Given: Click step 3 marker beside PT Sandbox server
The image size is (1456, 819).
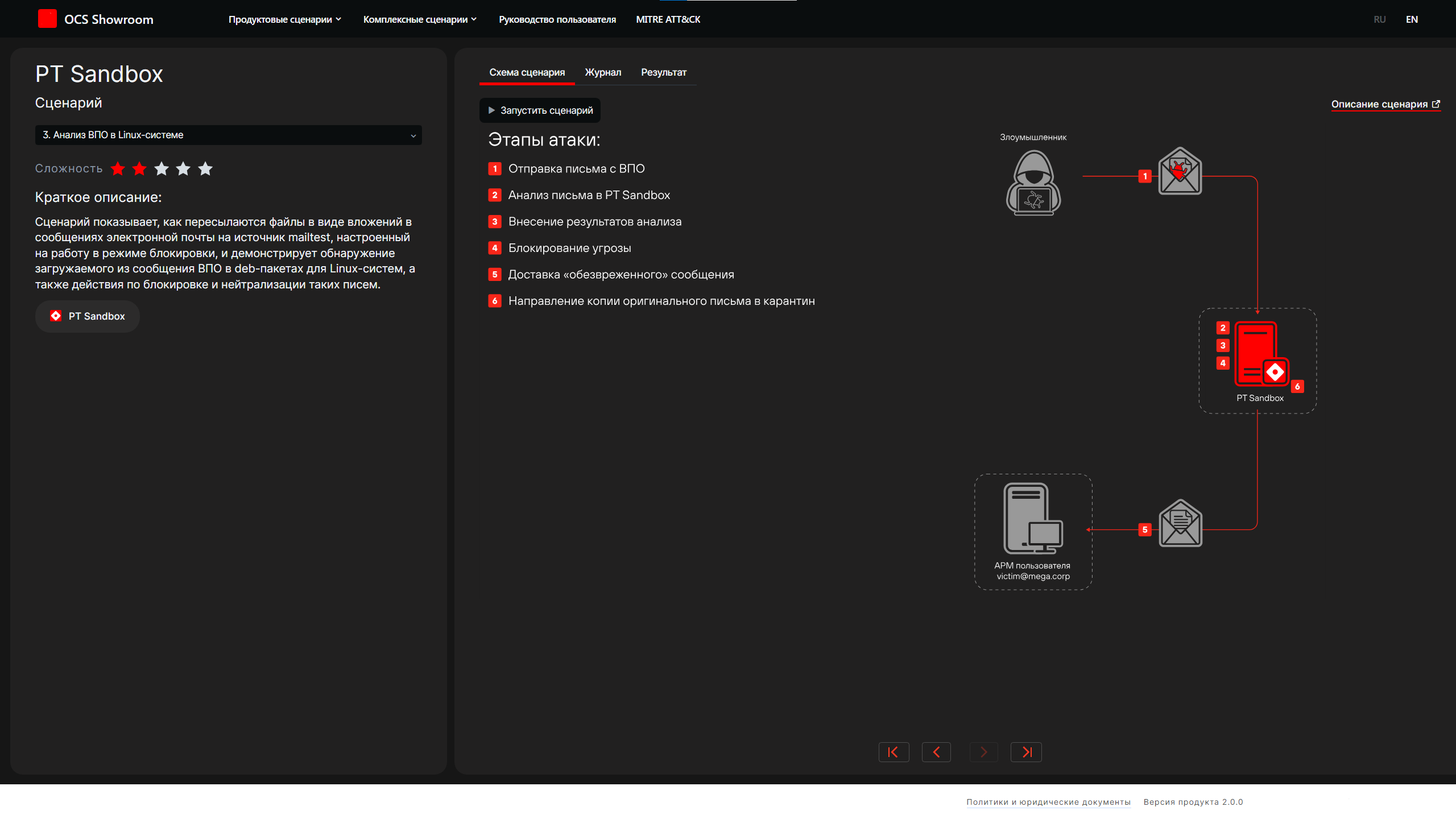Looking at the screenshot, I should pyautogui.click(x=1223, y=345).
